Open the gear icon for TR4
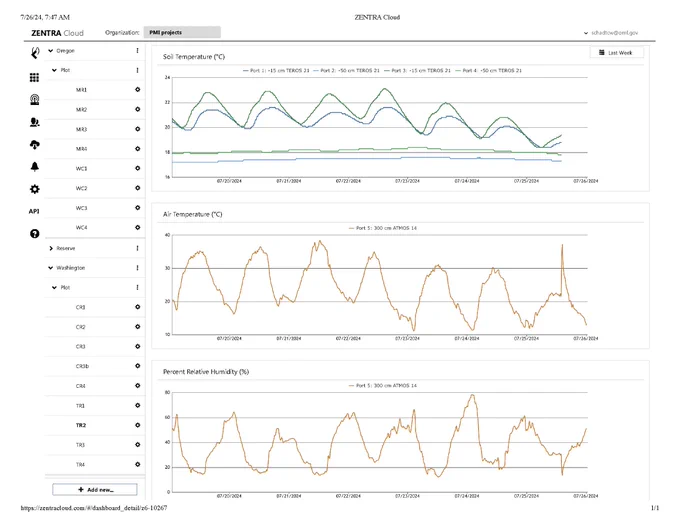Viewport: 680px width, 525px height. (x=137, y=464)
